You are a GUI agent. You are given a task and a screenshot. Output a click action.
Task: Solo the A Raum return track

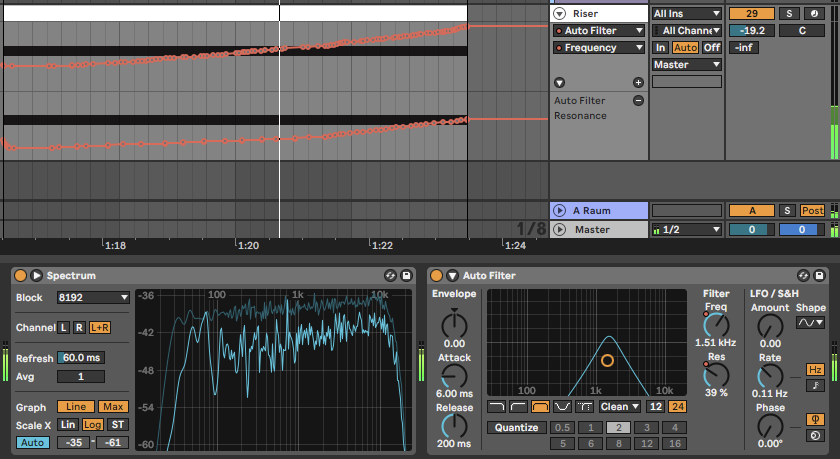pos(787,210)
